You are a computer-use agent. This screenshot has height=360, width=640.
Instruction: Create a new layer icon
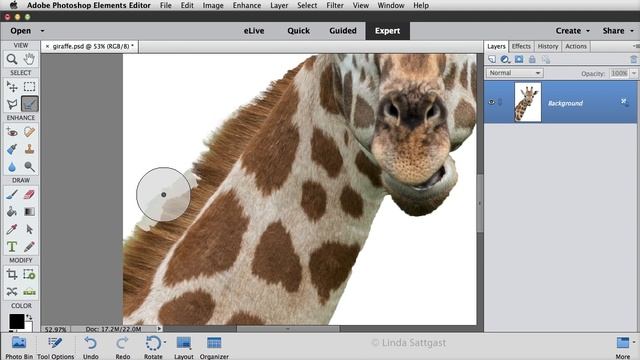click(x=492, y=60)
